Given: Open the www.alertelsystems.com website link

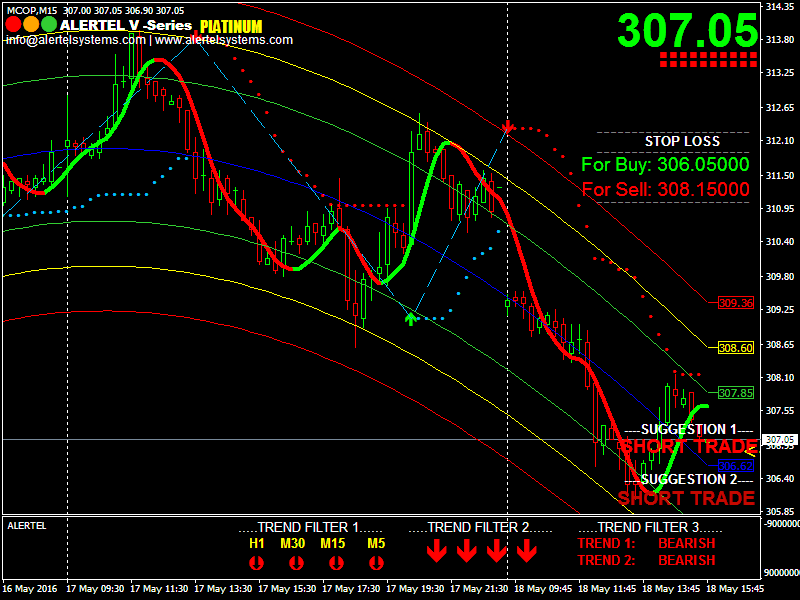Looking at the screenshot, I should (x=224, y=40).
